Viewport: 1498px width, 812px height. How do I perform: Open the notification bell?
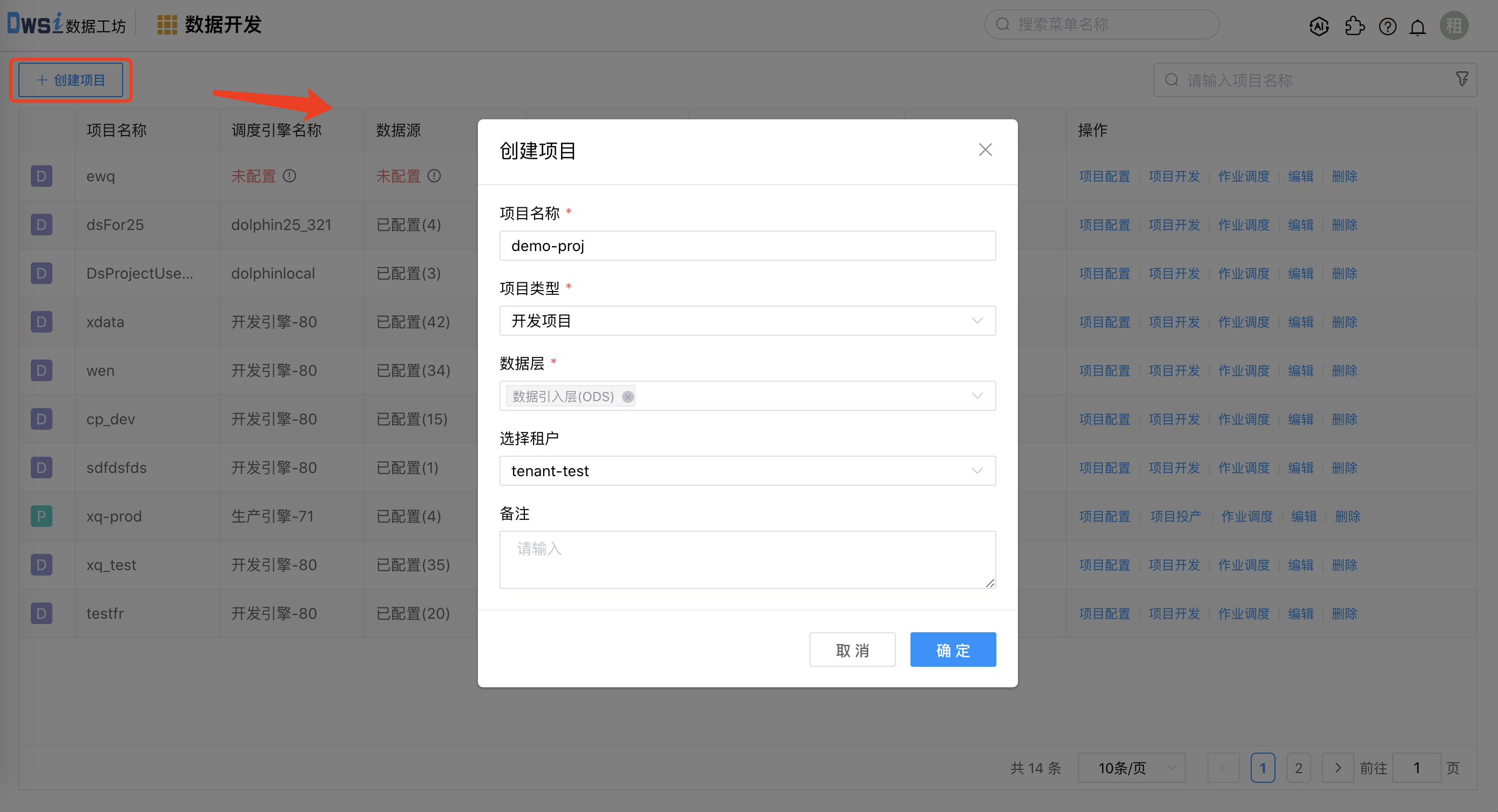point(1418,27)
